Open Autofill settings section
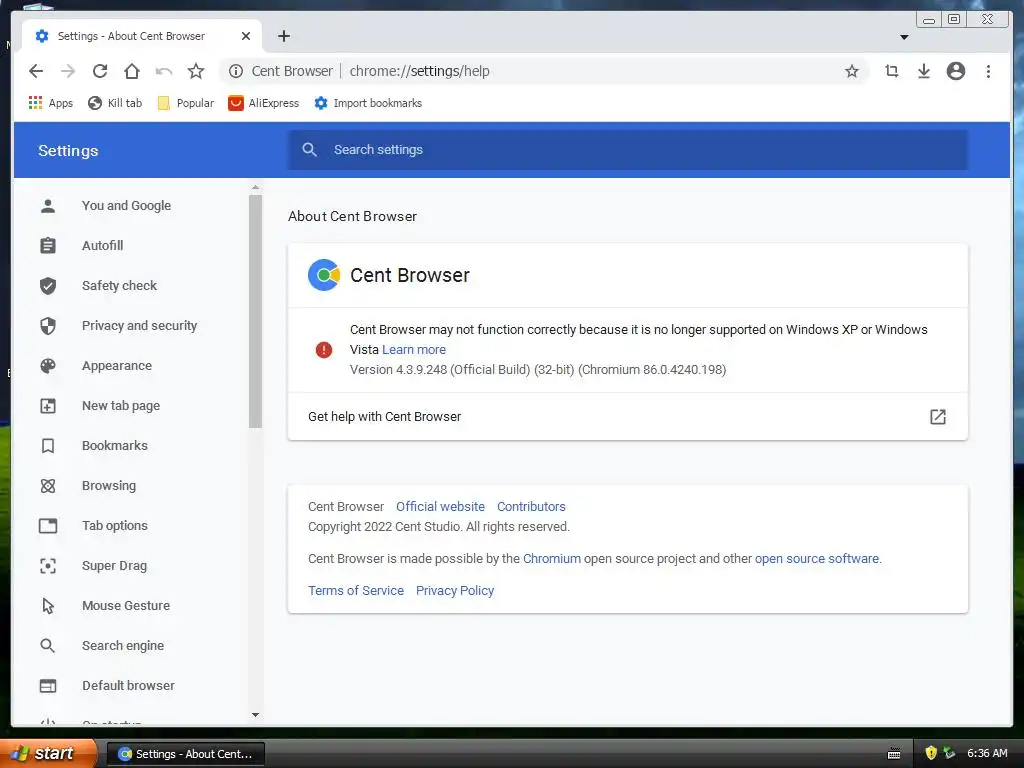The image size is (1024, 768). [103, 246]
